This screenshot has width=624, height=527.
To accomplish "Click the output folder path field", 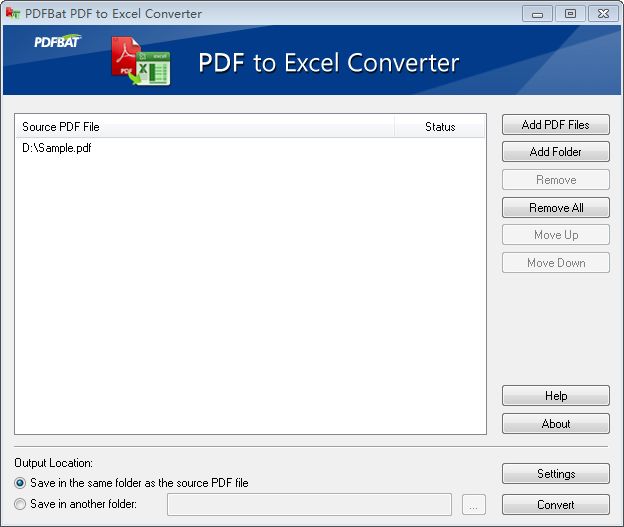I will (309, 504).
